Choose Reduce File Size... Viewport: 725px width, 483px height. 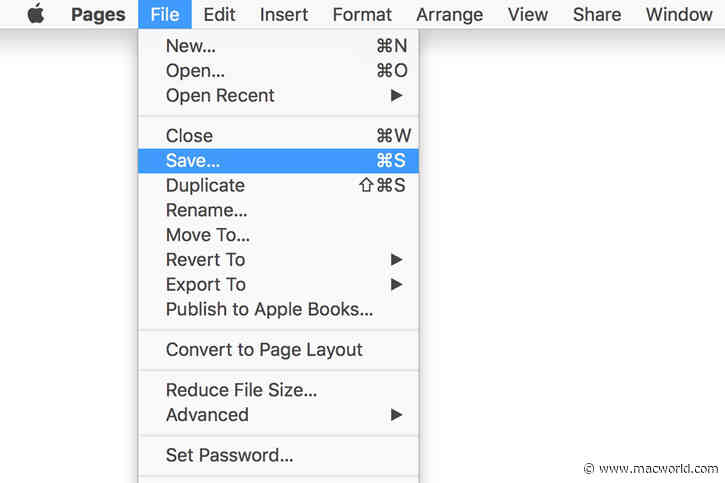(x=278, y=390)
